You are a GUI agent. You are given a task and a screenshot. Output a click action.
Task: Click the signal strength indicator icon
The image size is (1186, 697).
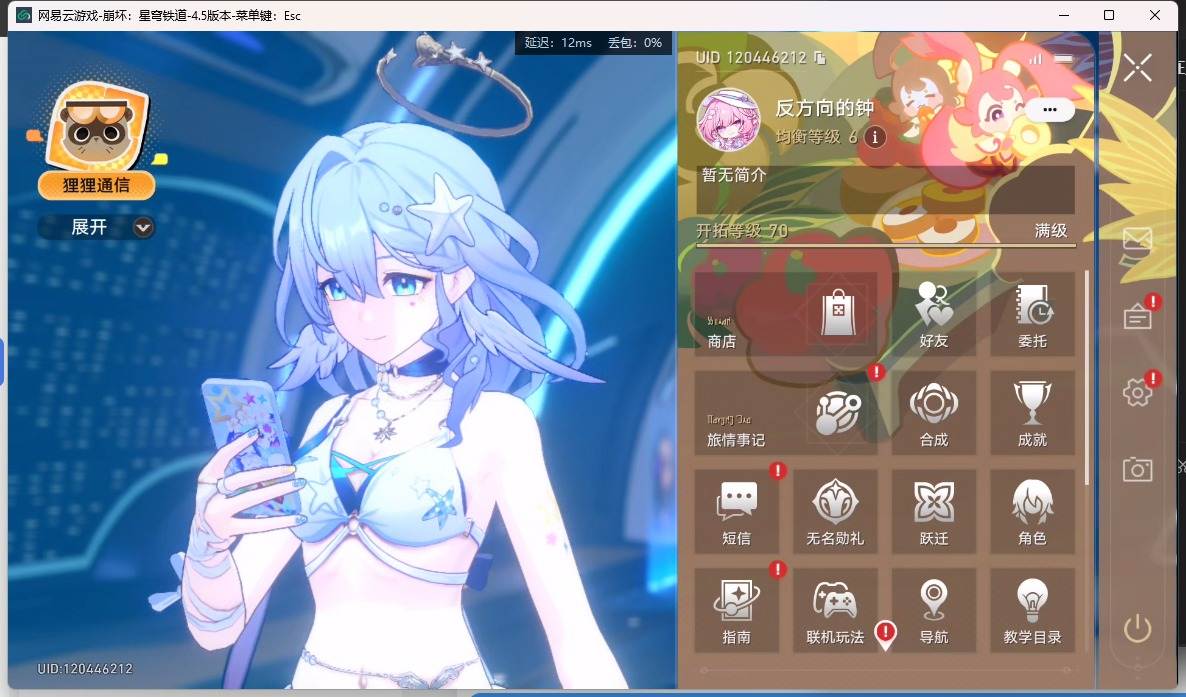(1035, 58)
